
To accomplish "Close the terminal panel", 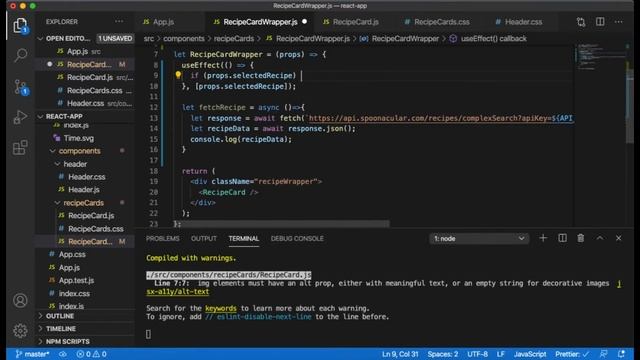I will [x=618, y=238].
